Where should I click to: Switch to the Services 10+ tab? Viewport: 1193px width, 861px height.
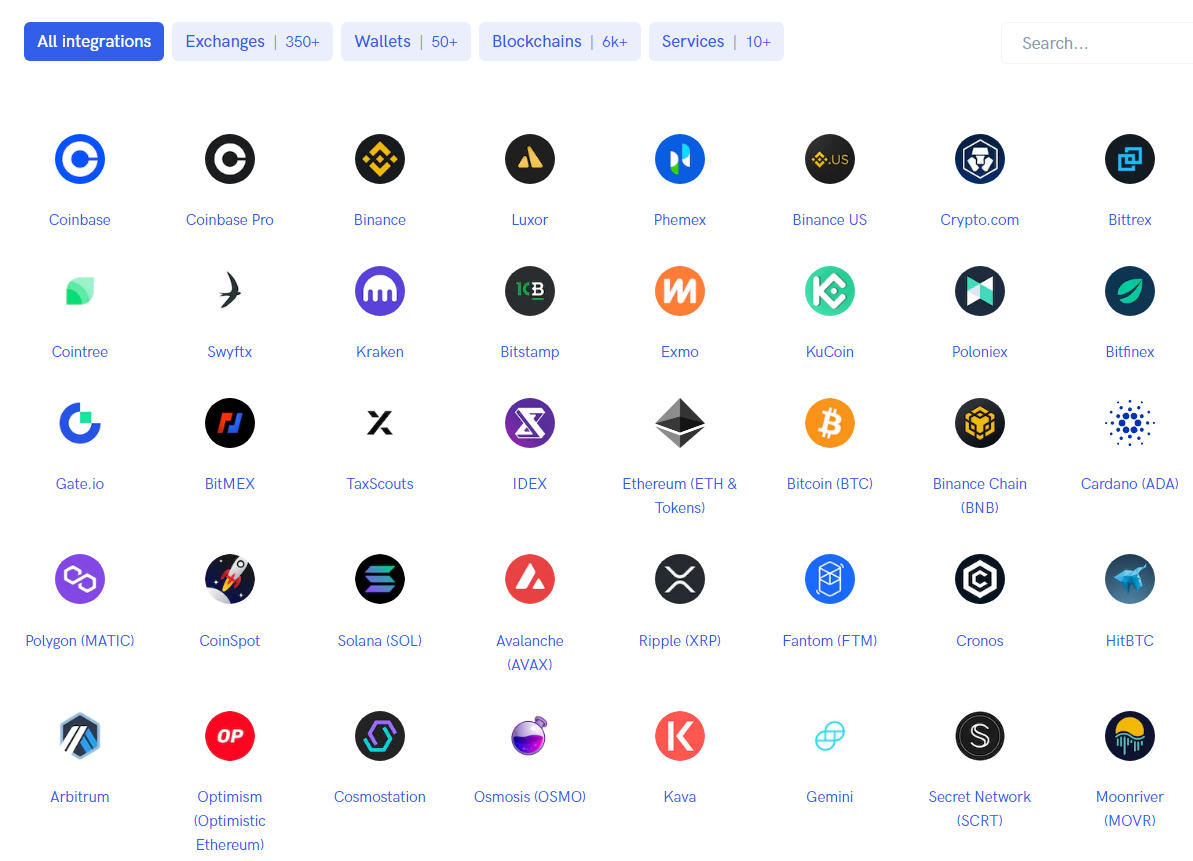point(716,42)
